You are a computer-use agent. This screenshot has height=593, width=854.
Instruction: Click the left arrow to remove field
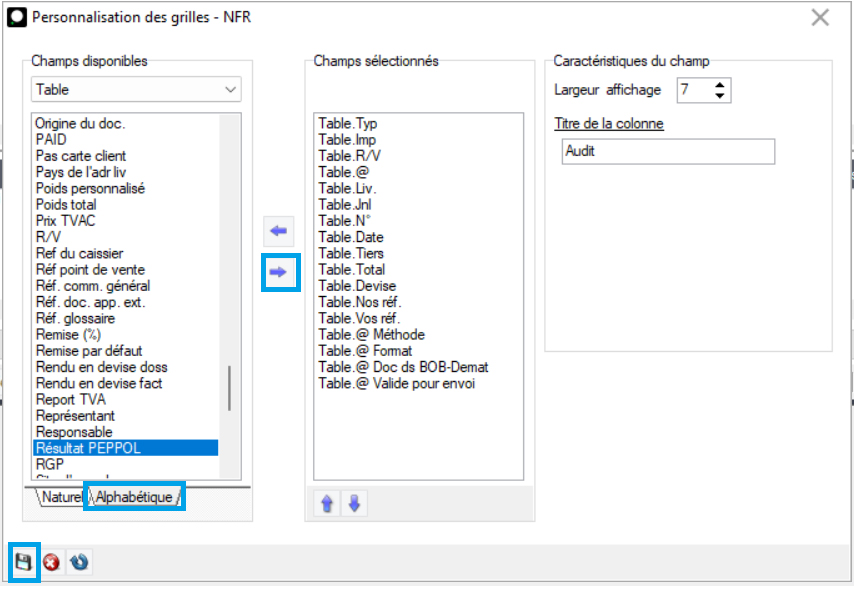278,231
